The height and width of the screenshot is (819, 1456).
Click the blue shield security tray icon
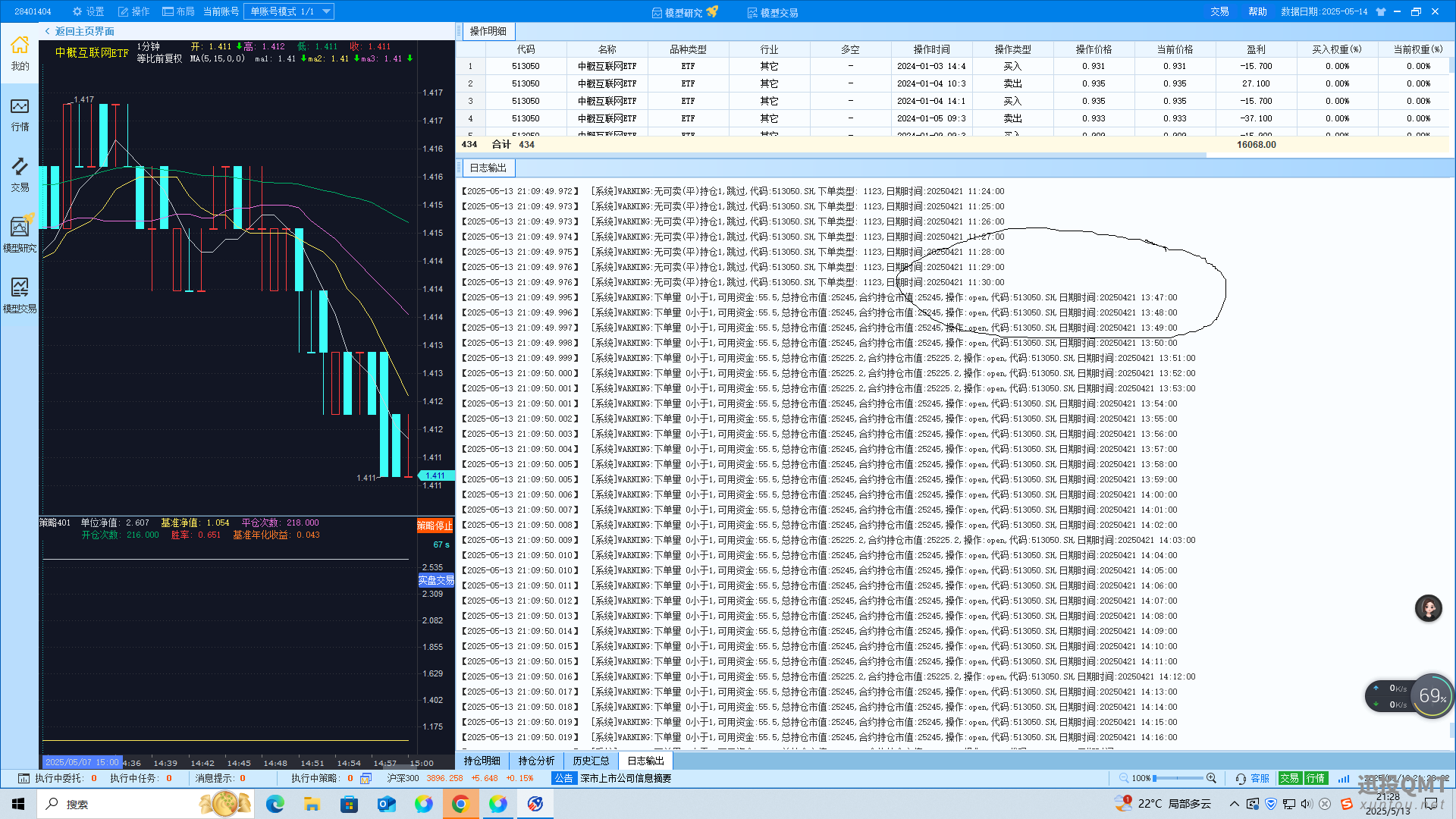(1271, 804)
